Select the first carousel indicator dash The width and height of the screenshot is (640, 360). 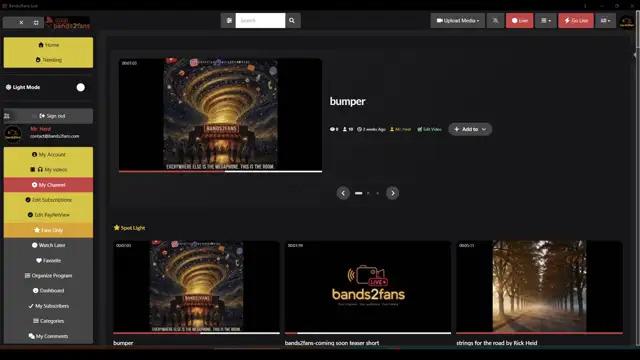[358, 193]
